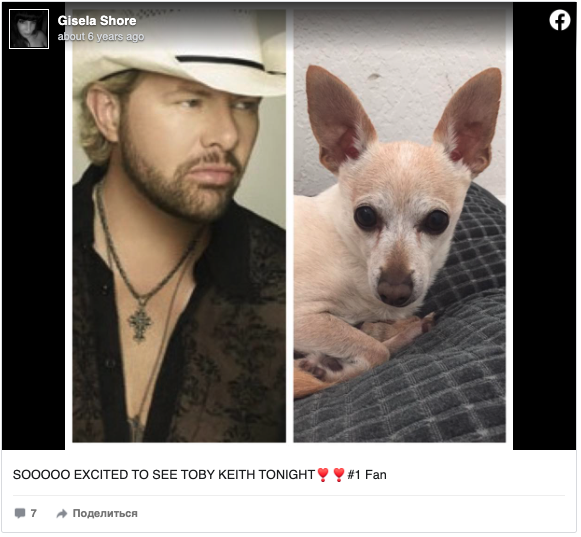Screen dimensions: 581x537
Task: Click the Поделиться share button
Action: pos(105,513)
